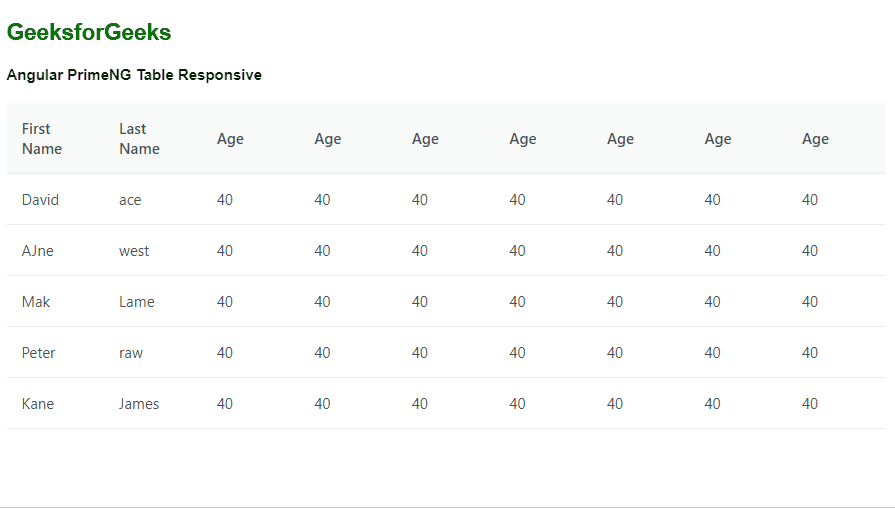This screenshot has height=508, width=895.
Task: Click the Last Name column header
Action: point(139,139)
